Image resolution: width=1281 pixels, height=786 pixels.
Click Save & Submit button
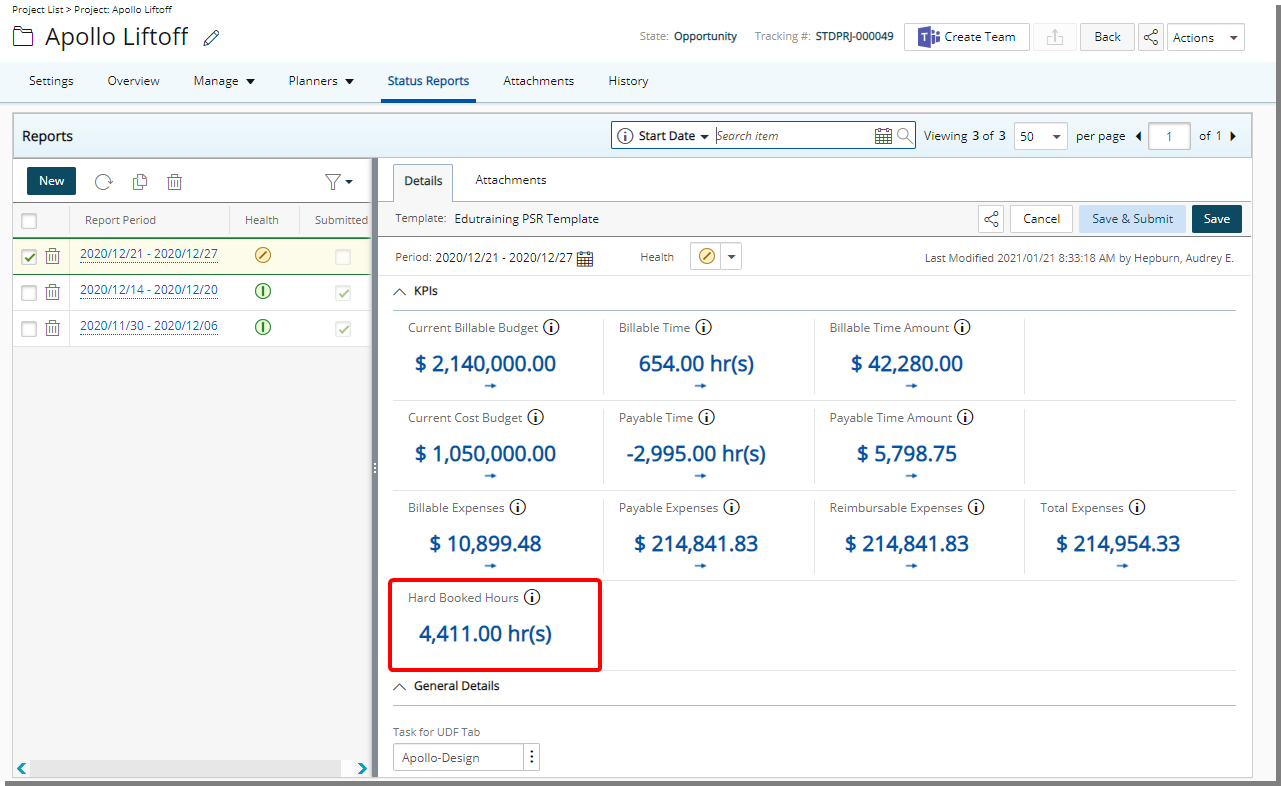(1132, 219)
